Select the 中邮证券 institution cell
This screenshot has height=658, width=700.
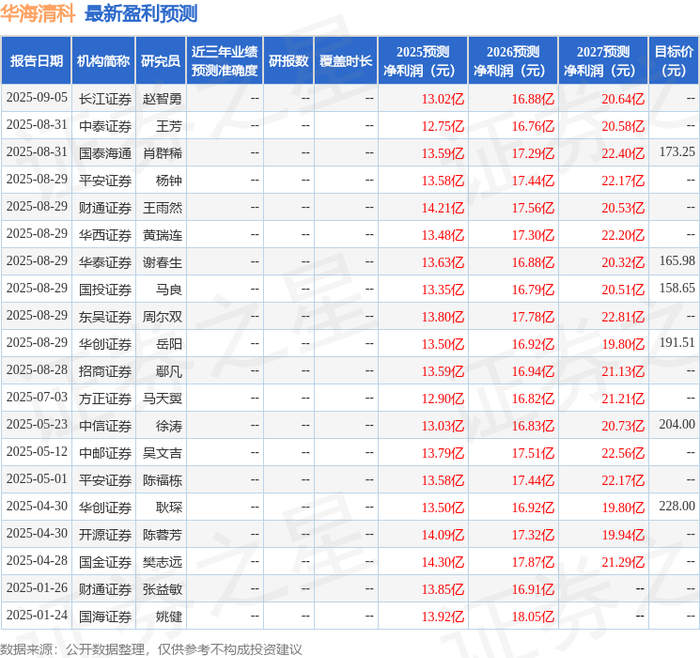pyautogui.click(x=105, y=453)
